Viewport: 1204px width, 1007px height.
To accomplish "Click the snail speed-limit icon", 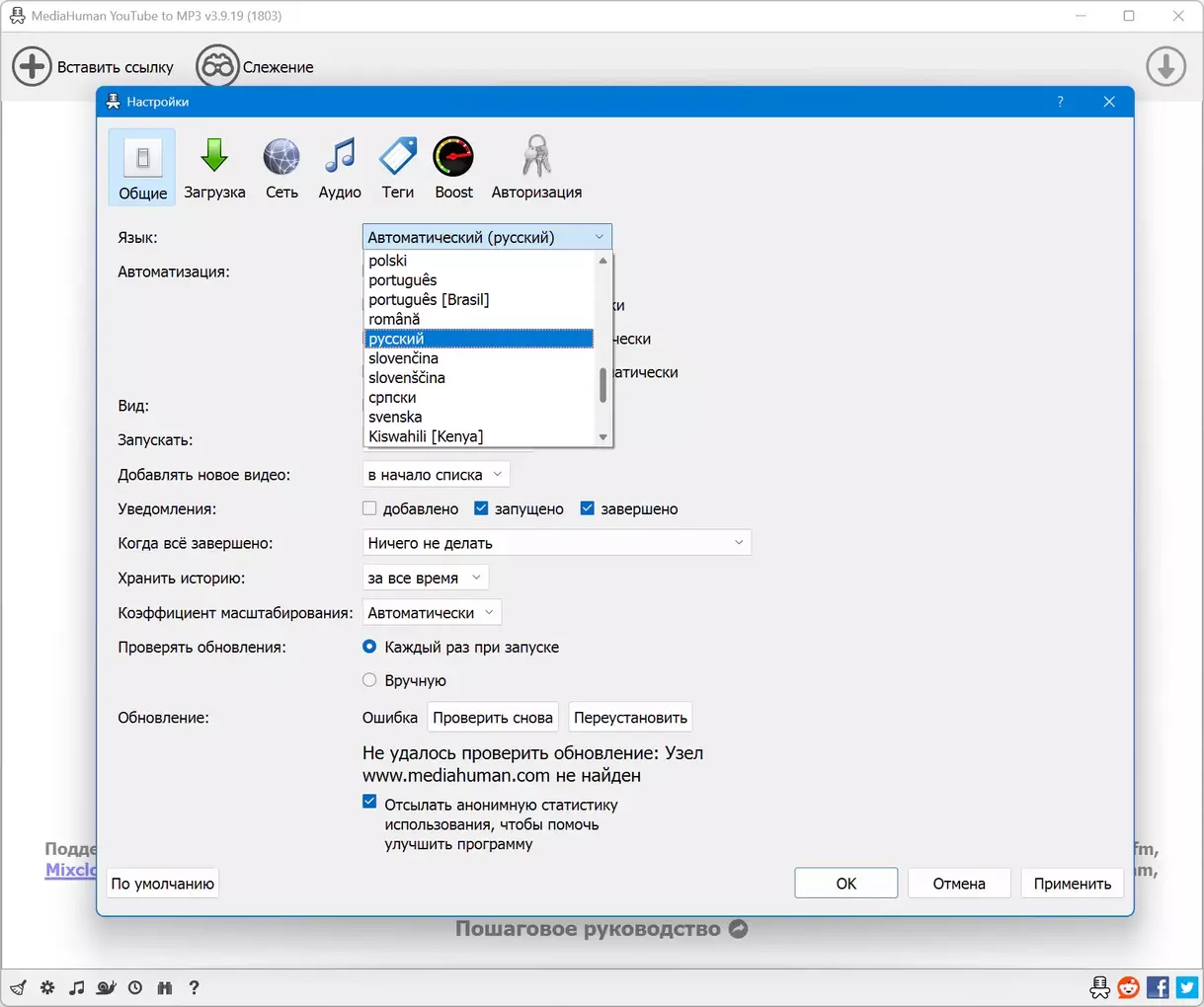I will tap(107, 987).
